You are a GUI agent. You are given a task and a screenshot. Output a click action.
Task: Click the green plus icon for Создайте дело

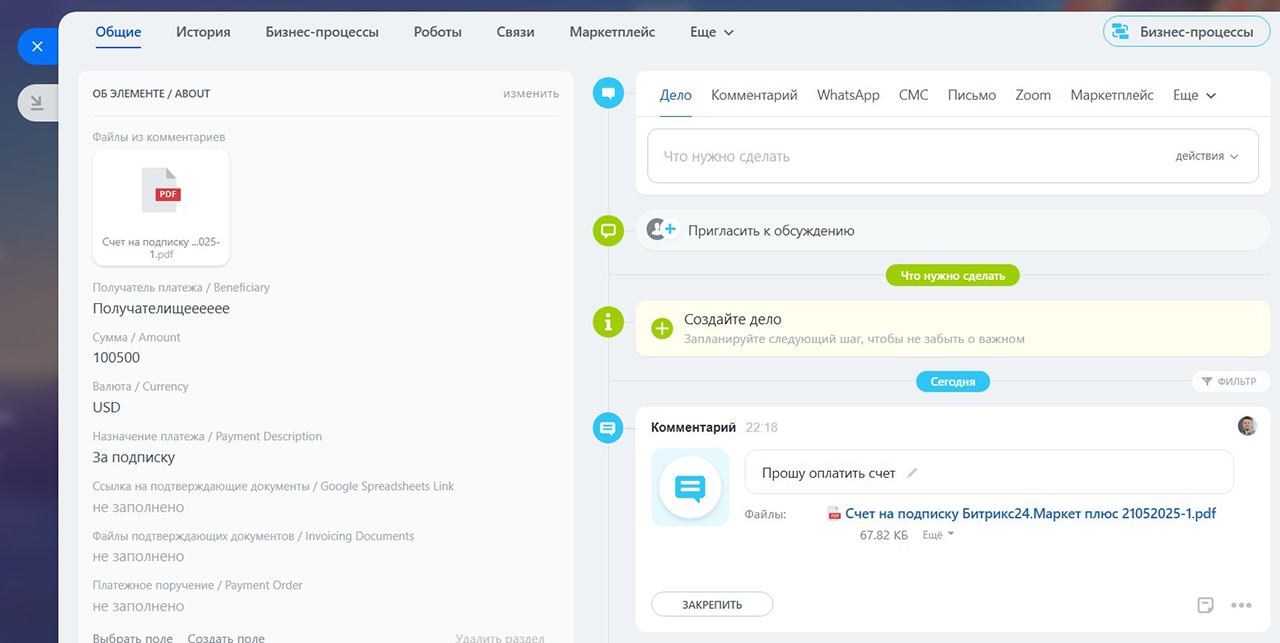(662, 328)
